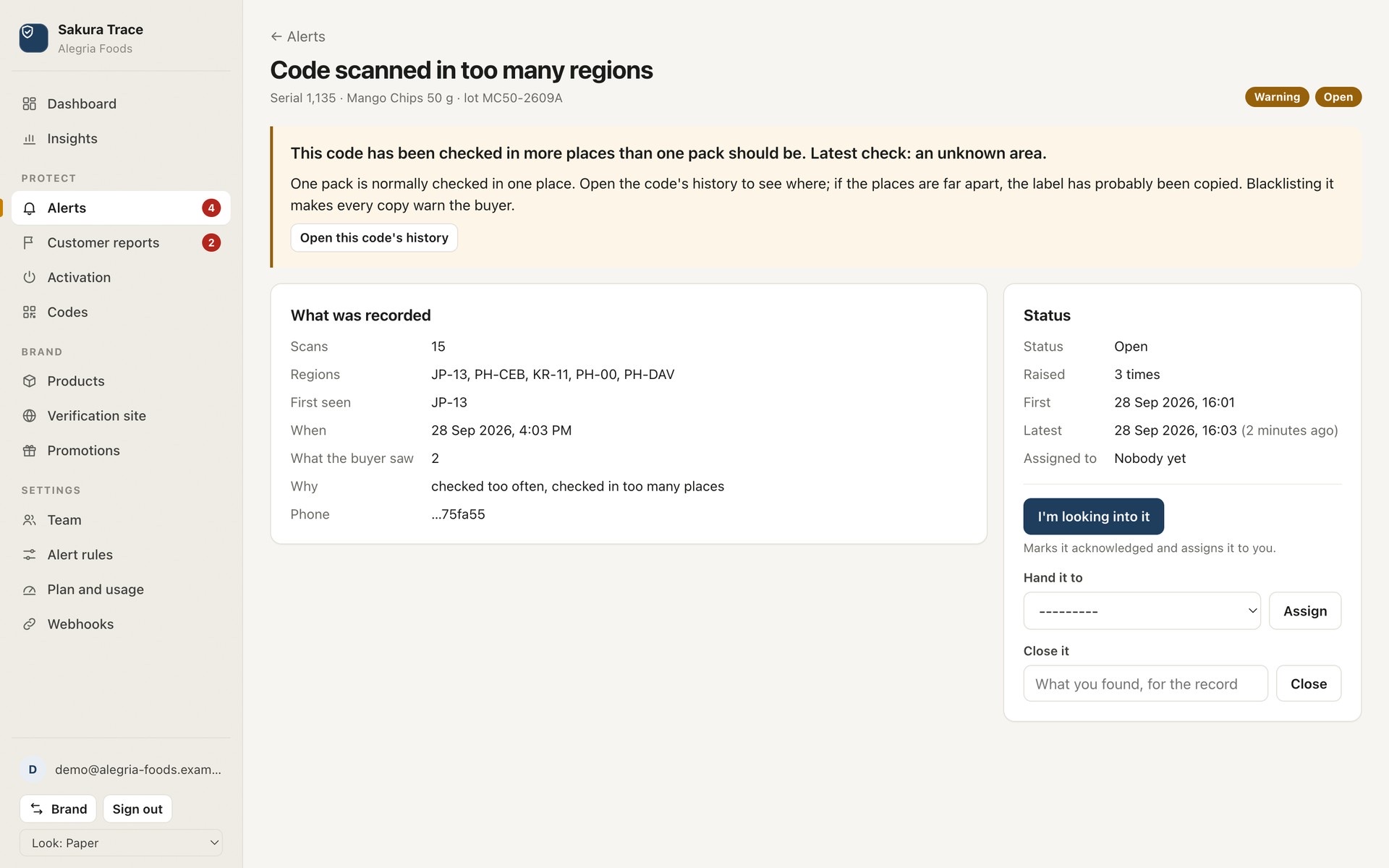Click the Webhooks link icon

coord(29,624)
